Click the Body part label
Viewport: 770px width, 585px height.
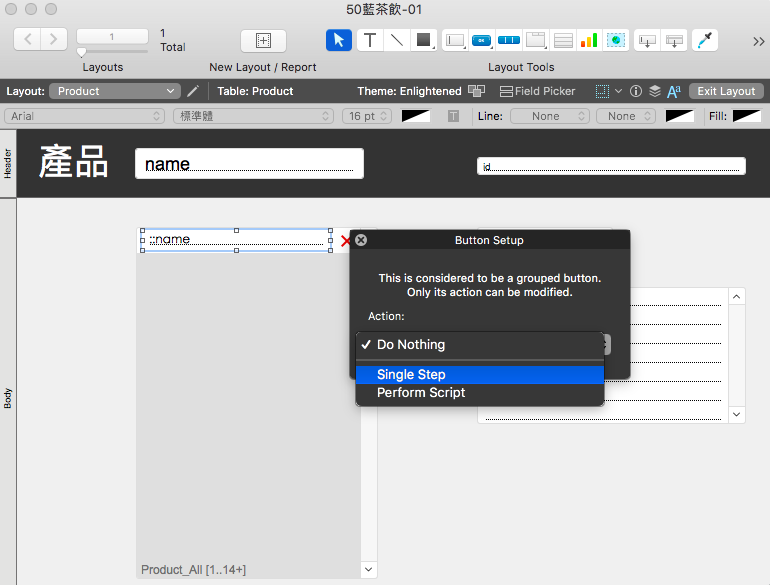(8, 398)
